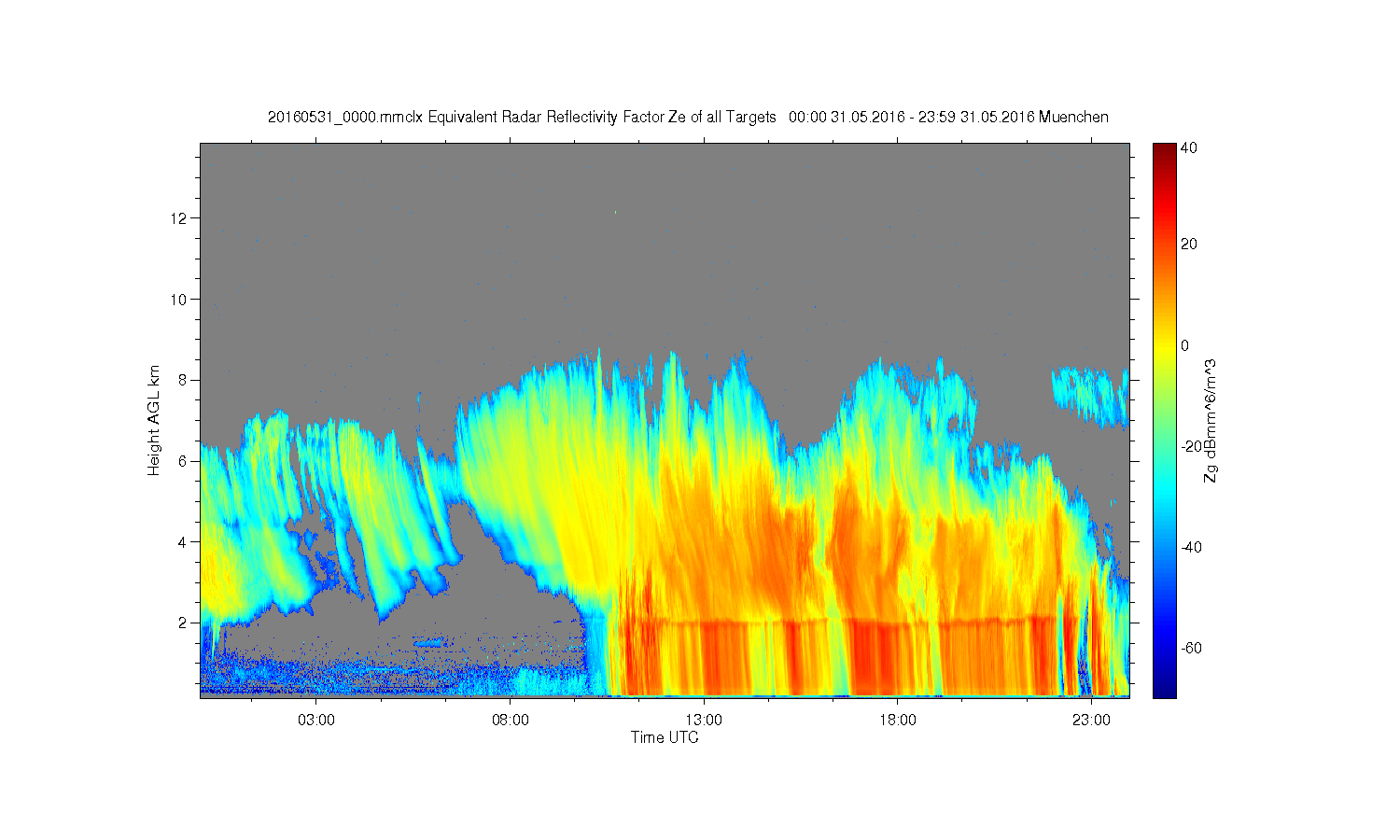This screenshot has height=840, width=1400.
Task: Click the colorbar label '-40'
Action: tap(1191, 547)
